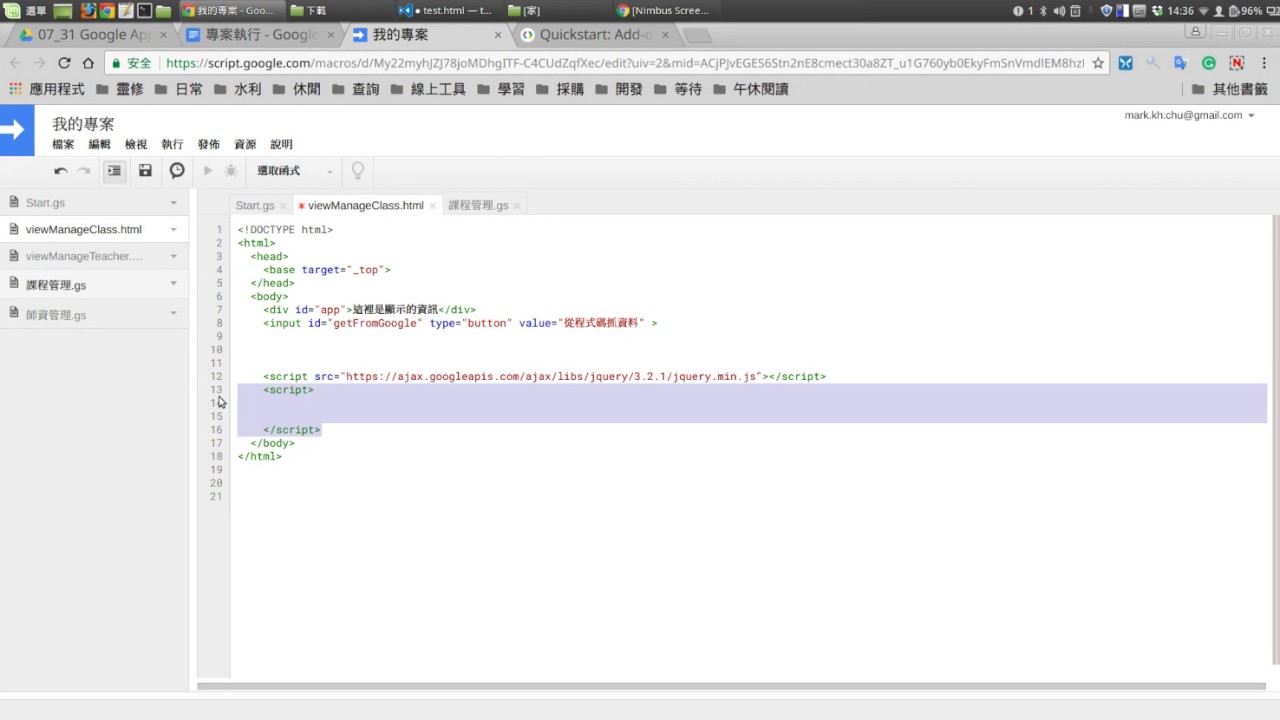1280x720 pixels.
Task: Click the Grammarly extension icon
Action: tap(1209, 63)
